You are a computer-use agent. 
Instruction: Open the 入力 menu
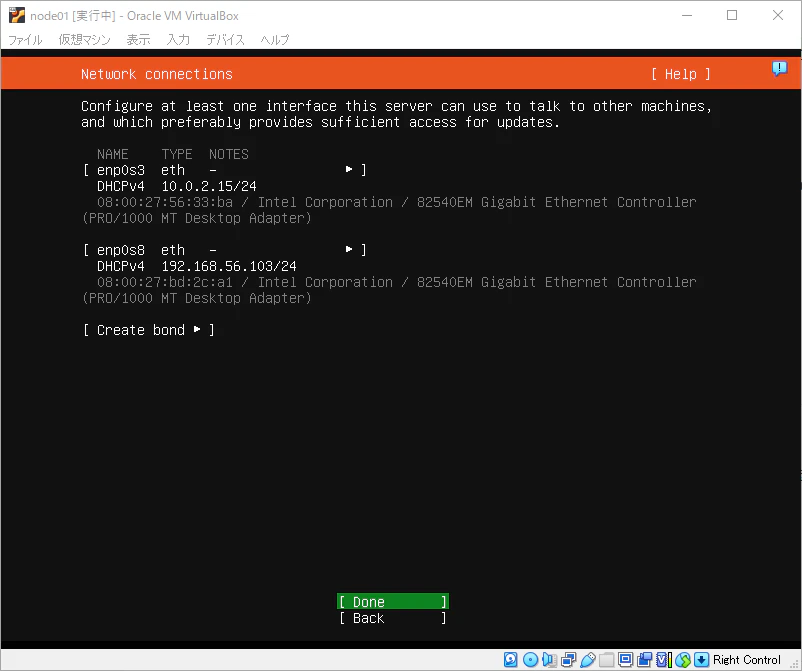click(x=178, y=40)
